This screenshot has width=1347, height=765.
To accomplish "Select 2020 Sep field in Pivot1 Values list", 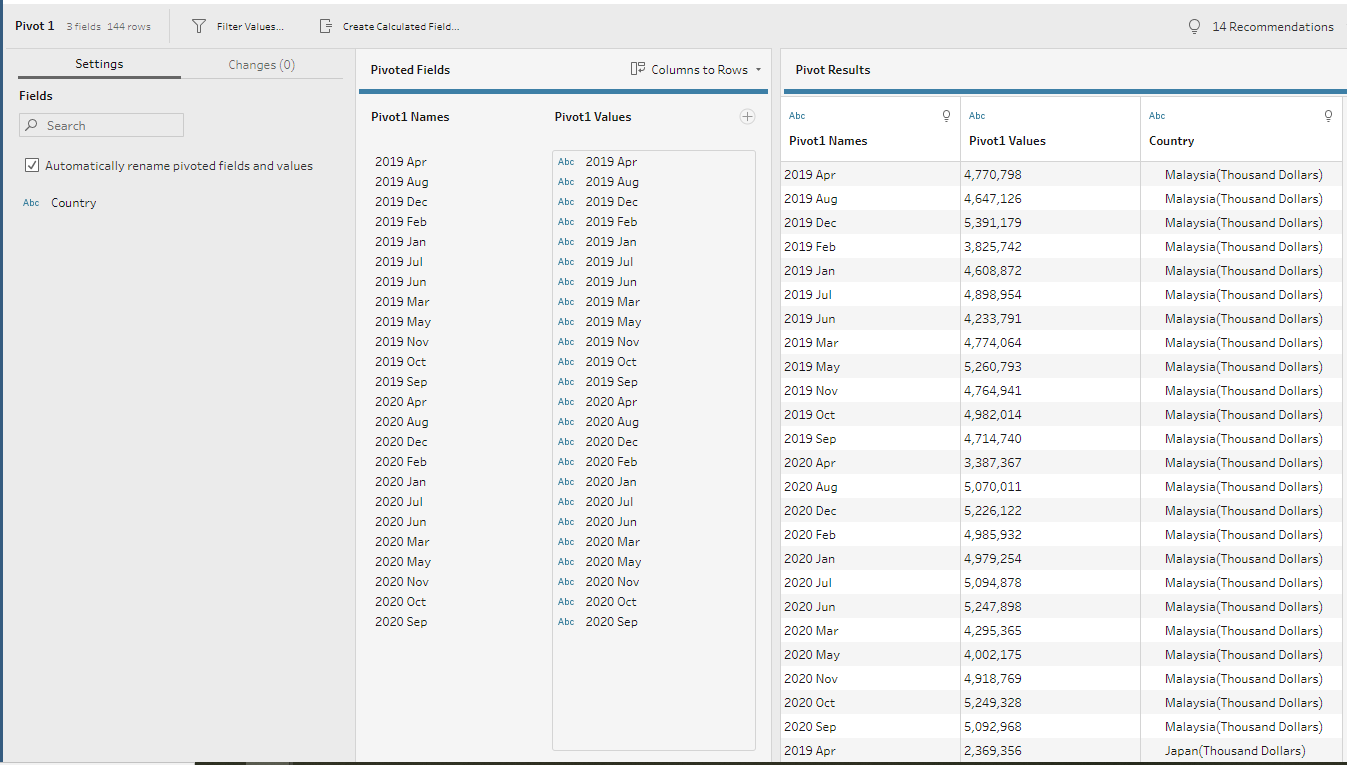I will pyautogui.click(x=611, y=622).
